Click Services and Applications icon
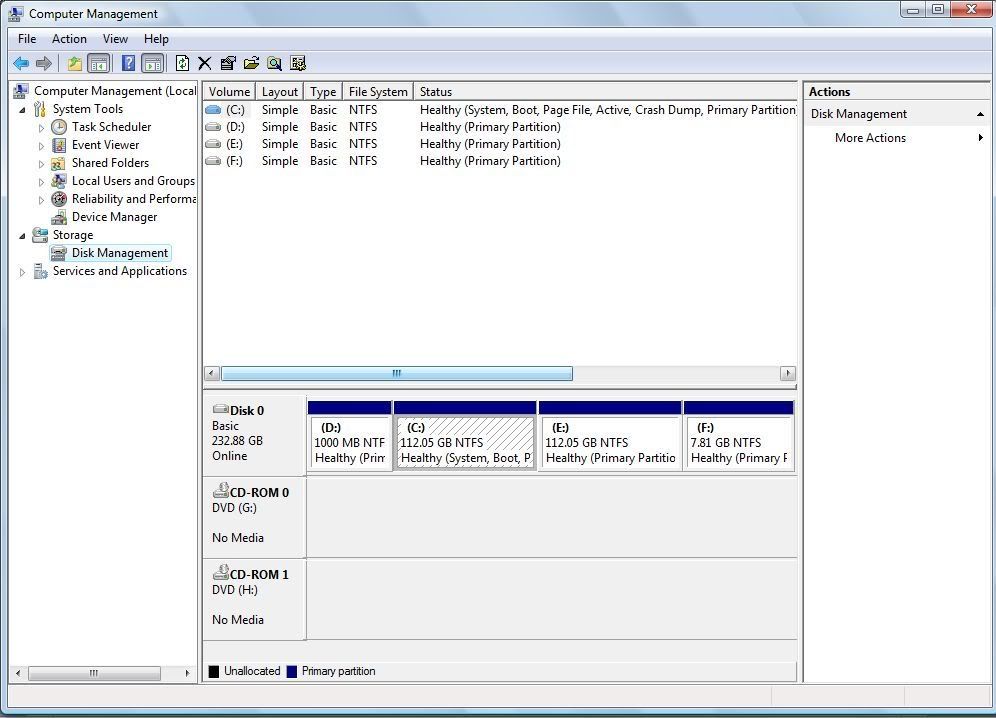The image size is (996, 718). (41, 271)
